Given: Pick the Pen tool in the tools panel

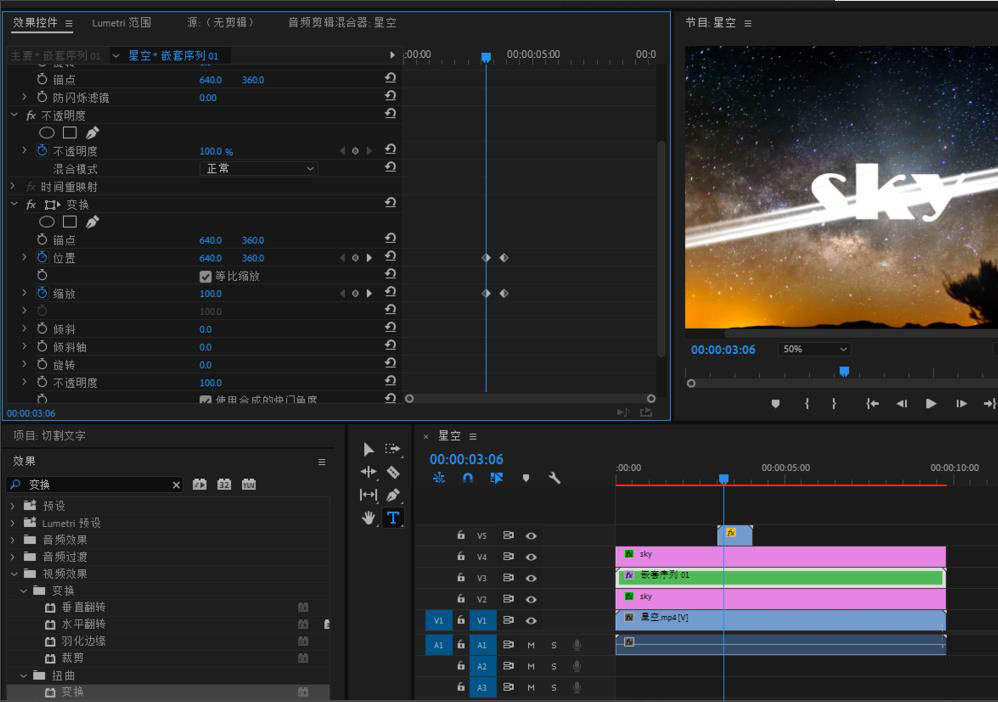Looking at the screenshot, I should click(393, 495).
